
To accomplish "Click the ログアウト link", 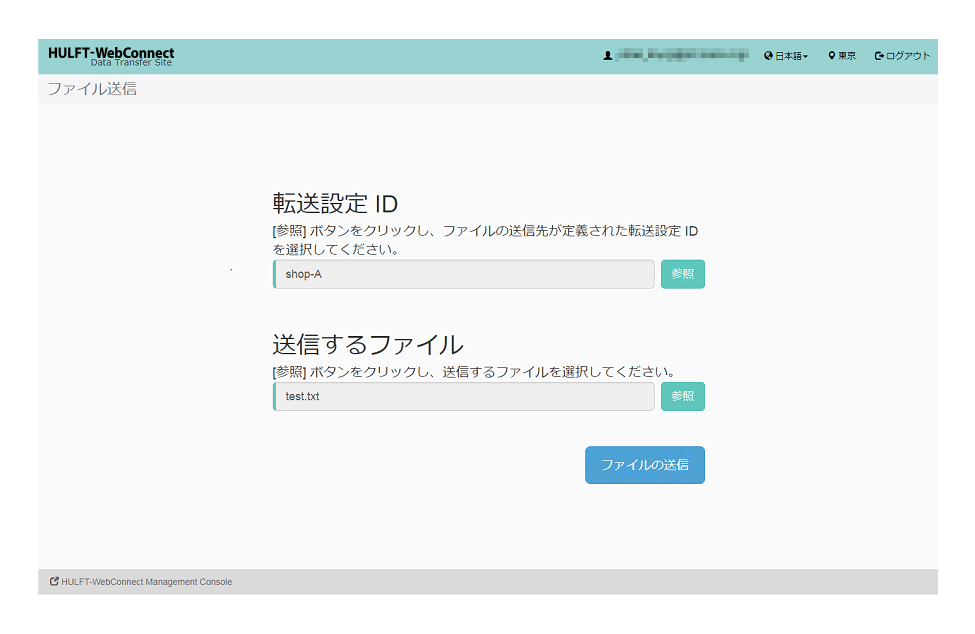I will [x=908, y=56].
